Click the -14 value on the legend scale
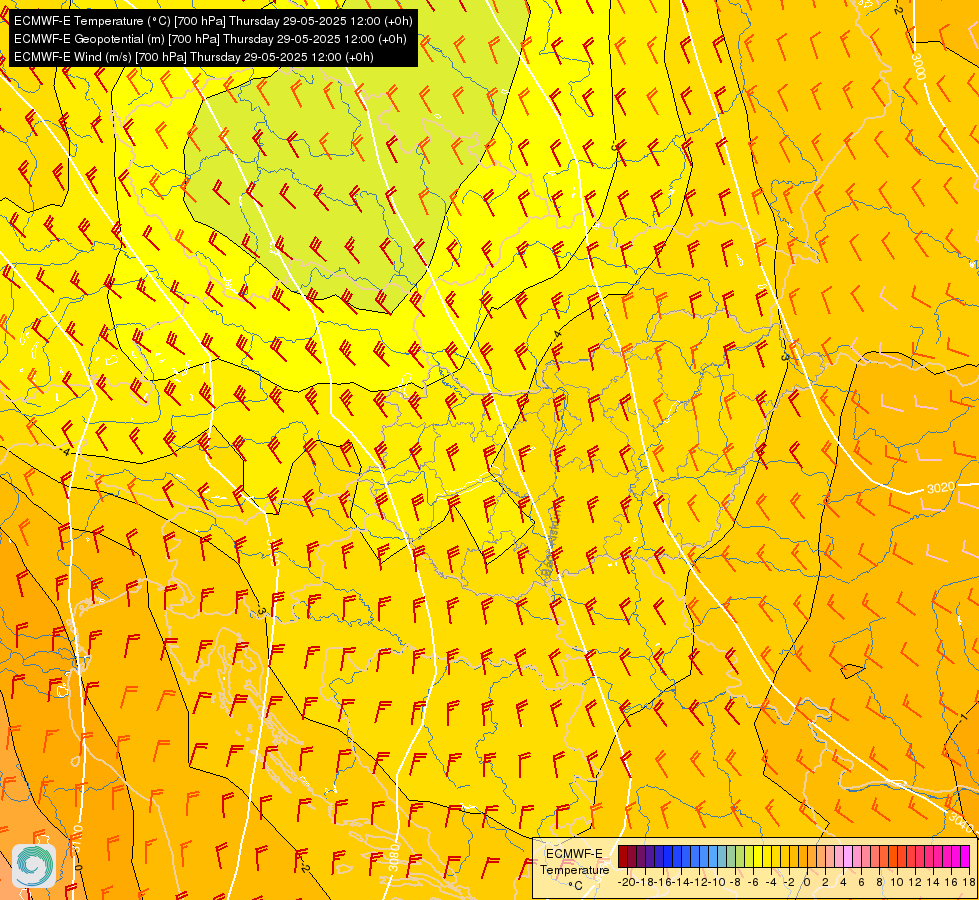This screenshot has height=900, width=979. (681, 882)
